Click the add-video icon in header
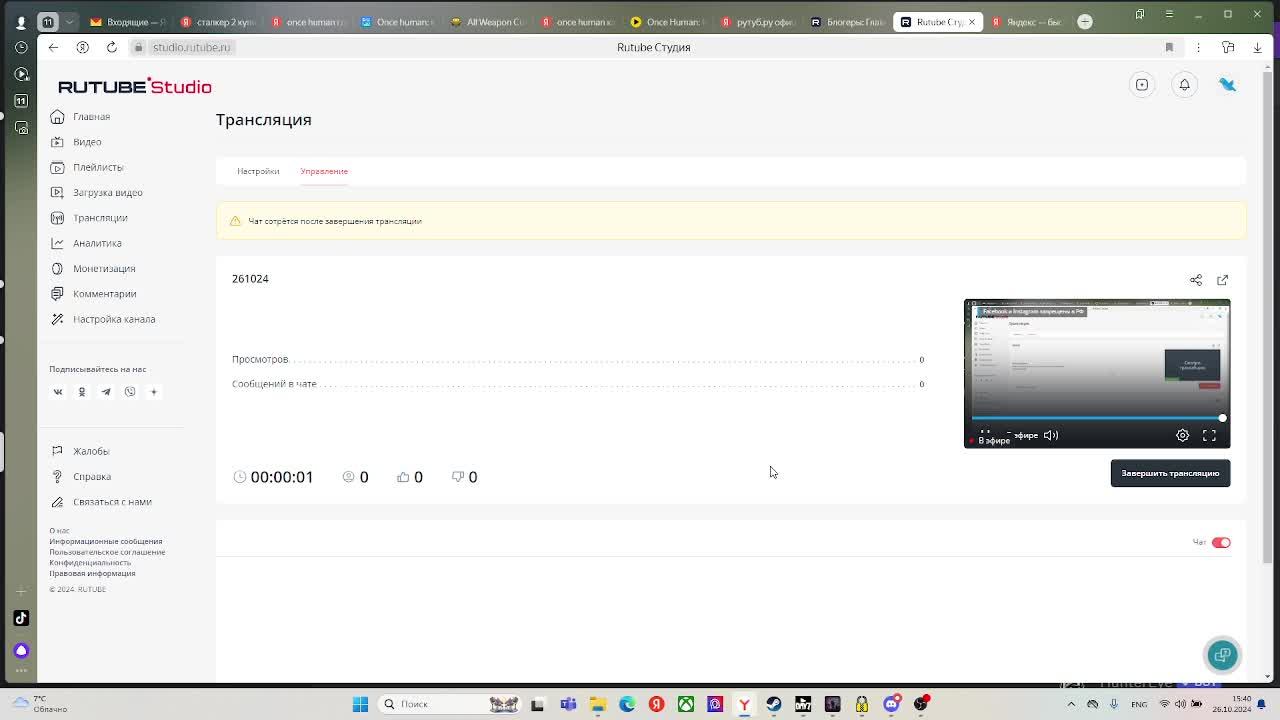The height and width of the screenshot is (720, 1280). click(x=1142, y=85)
